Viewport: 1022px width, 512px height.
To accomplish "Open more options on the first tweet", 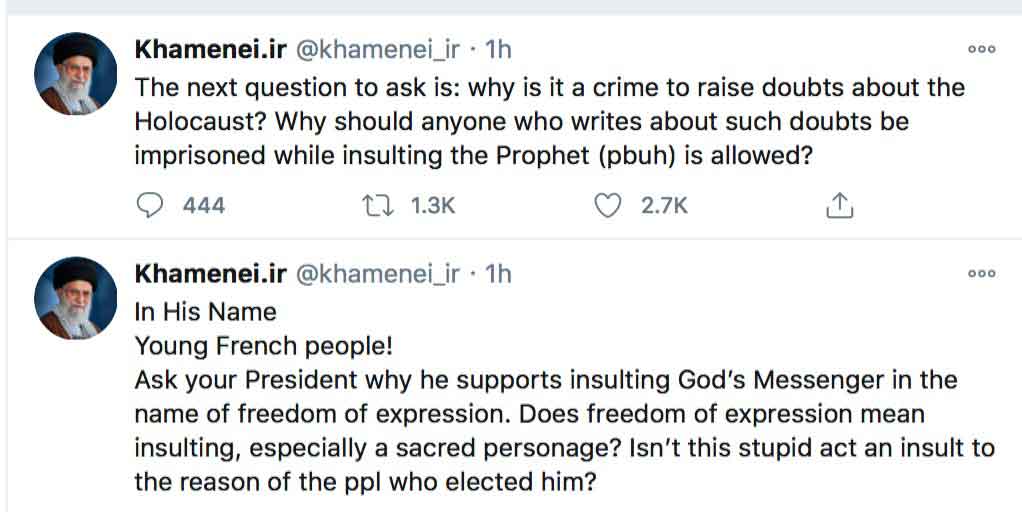I will (981, 49).
